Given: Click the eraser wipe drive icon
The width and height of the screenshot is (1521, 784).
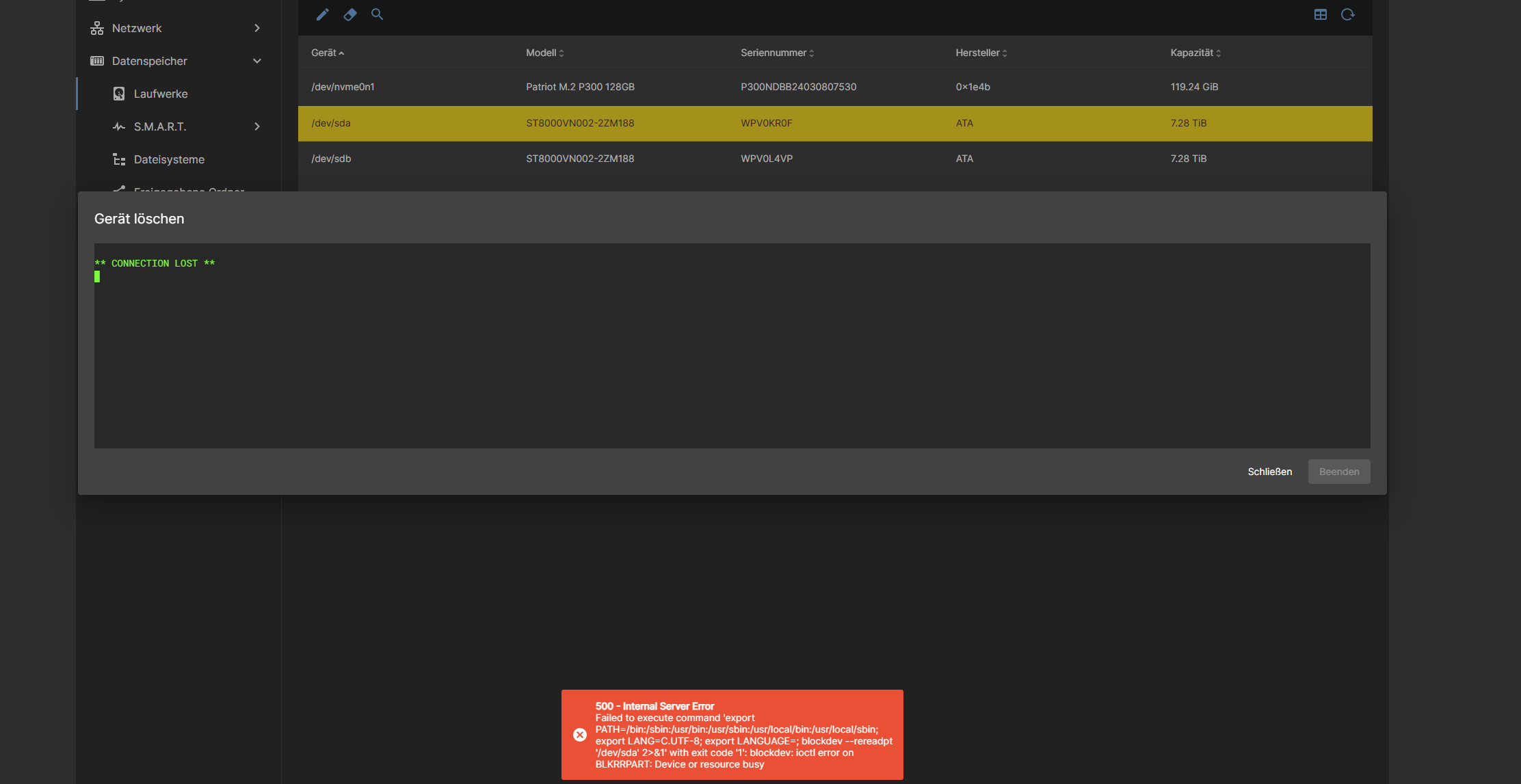Looking at the screenshot, I should (349, 14).
